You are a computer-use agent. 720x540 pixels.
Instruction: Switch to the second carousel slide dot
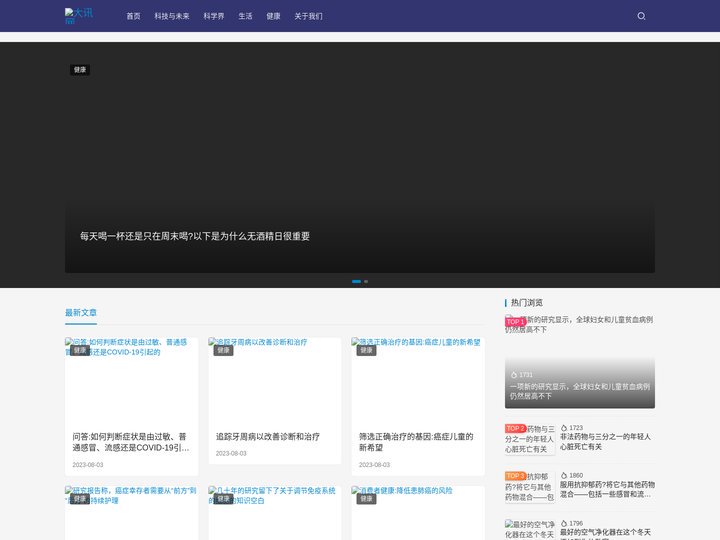point(366,281)
